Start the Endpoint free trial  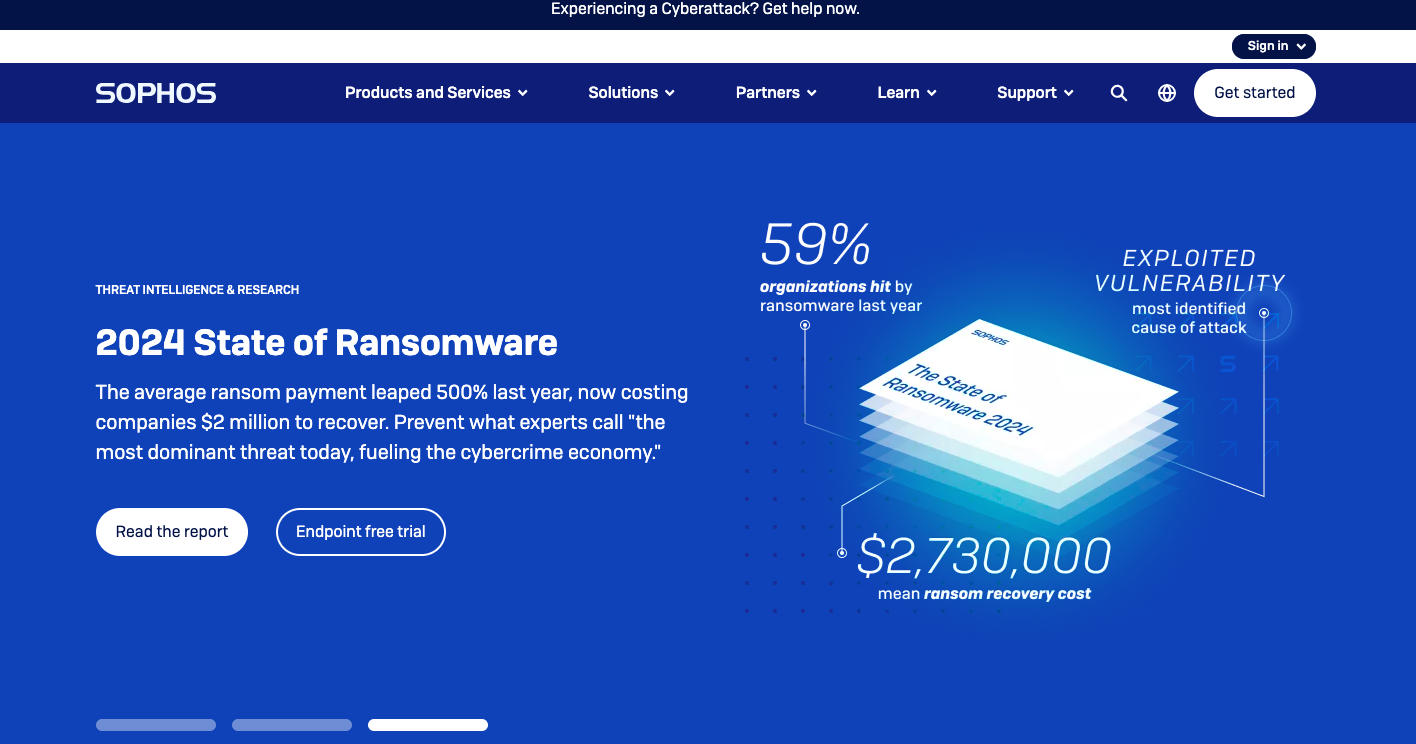tap(360, 531)
